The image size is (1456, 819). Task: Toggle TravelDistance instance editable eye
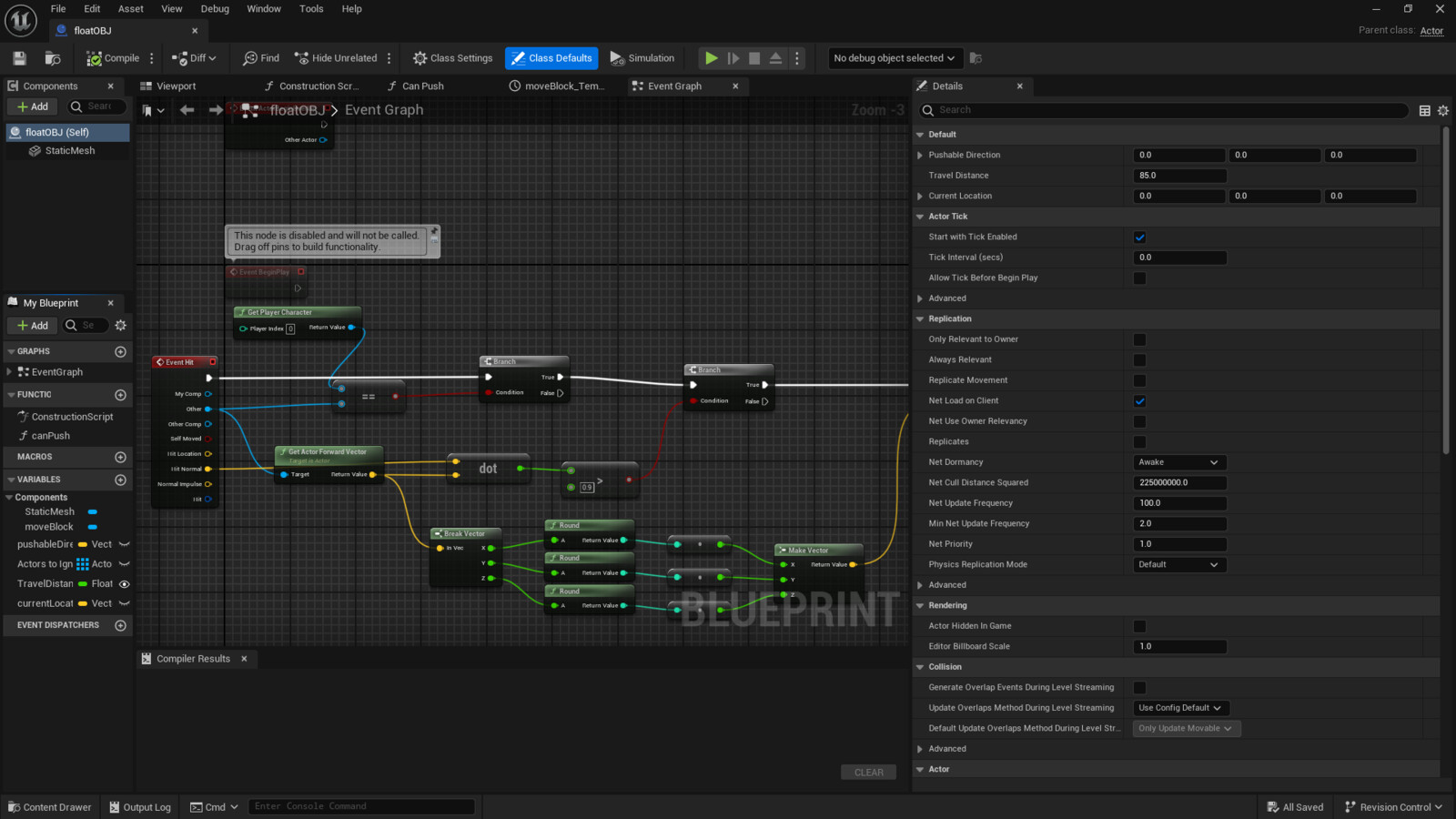pyautogui.click(x=125, y=584)
